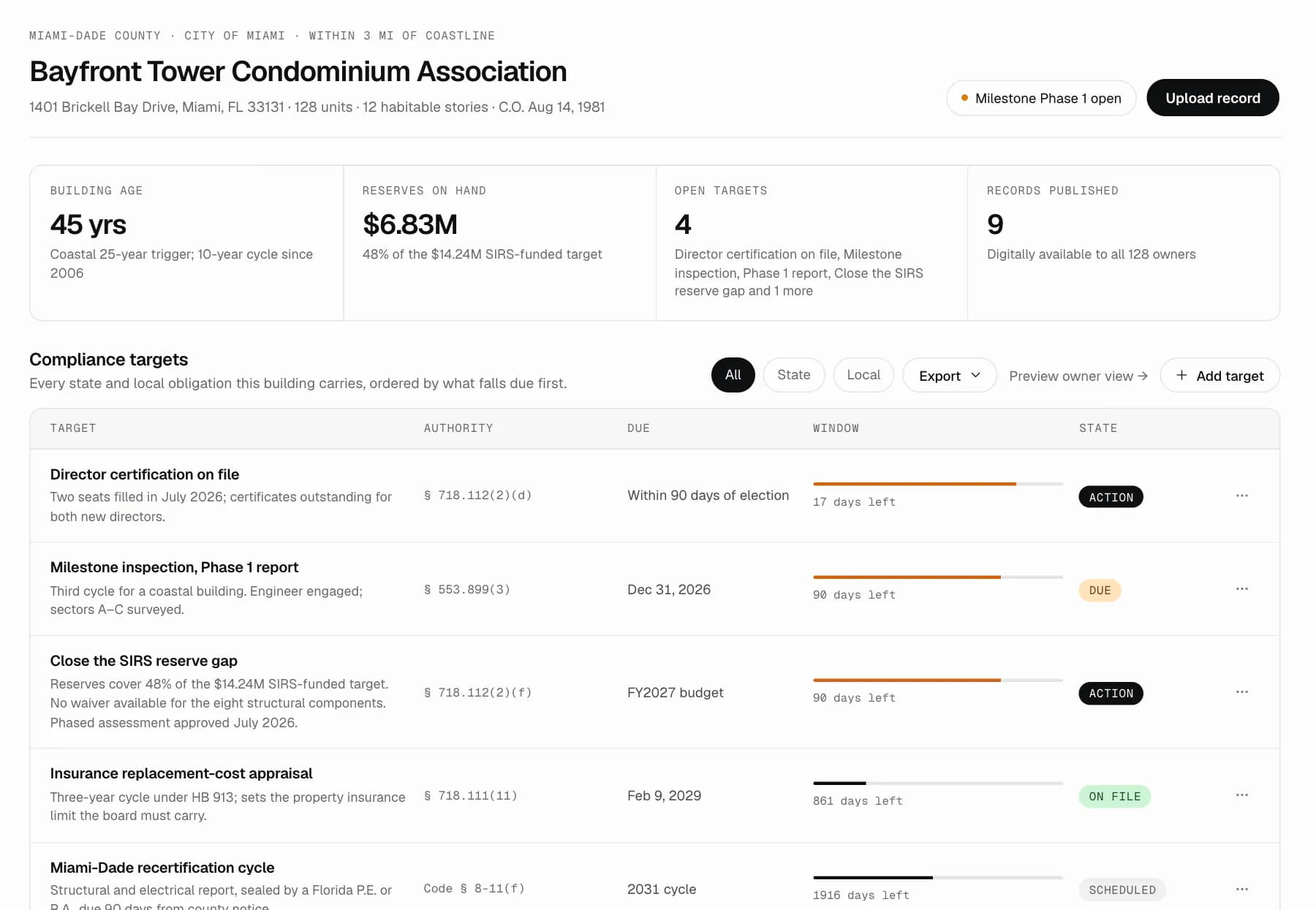The image size is (1316, 910).
Task: Show all compliance targets with All filter
Action: tap(733, 375)
